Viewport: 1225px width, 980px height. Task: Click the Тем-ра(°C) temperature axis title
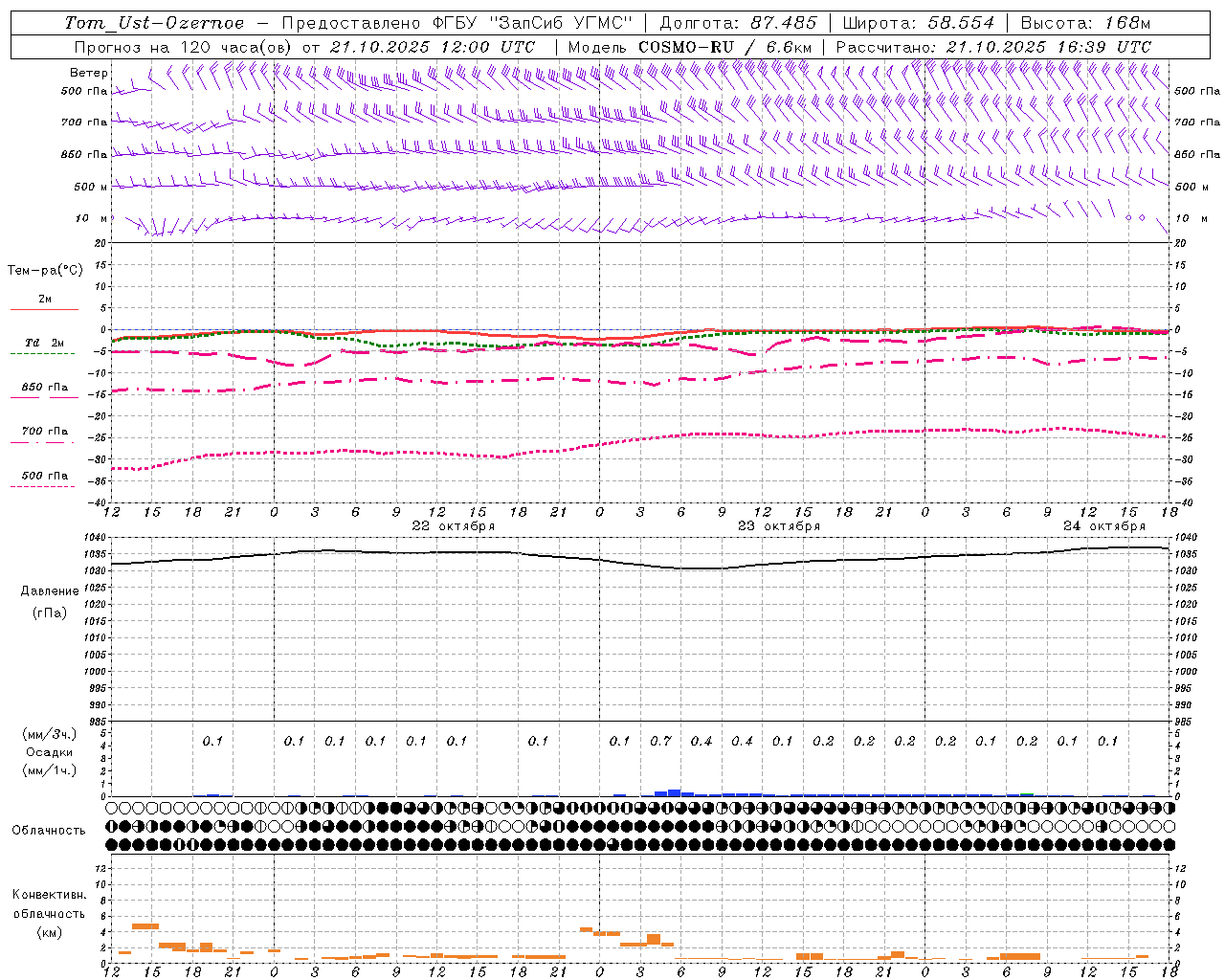pos(45,271)
